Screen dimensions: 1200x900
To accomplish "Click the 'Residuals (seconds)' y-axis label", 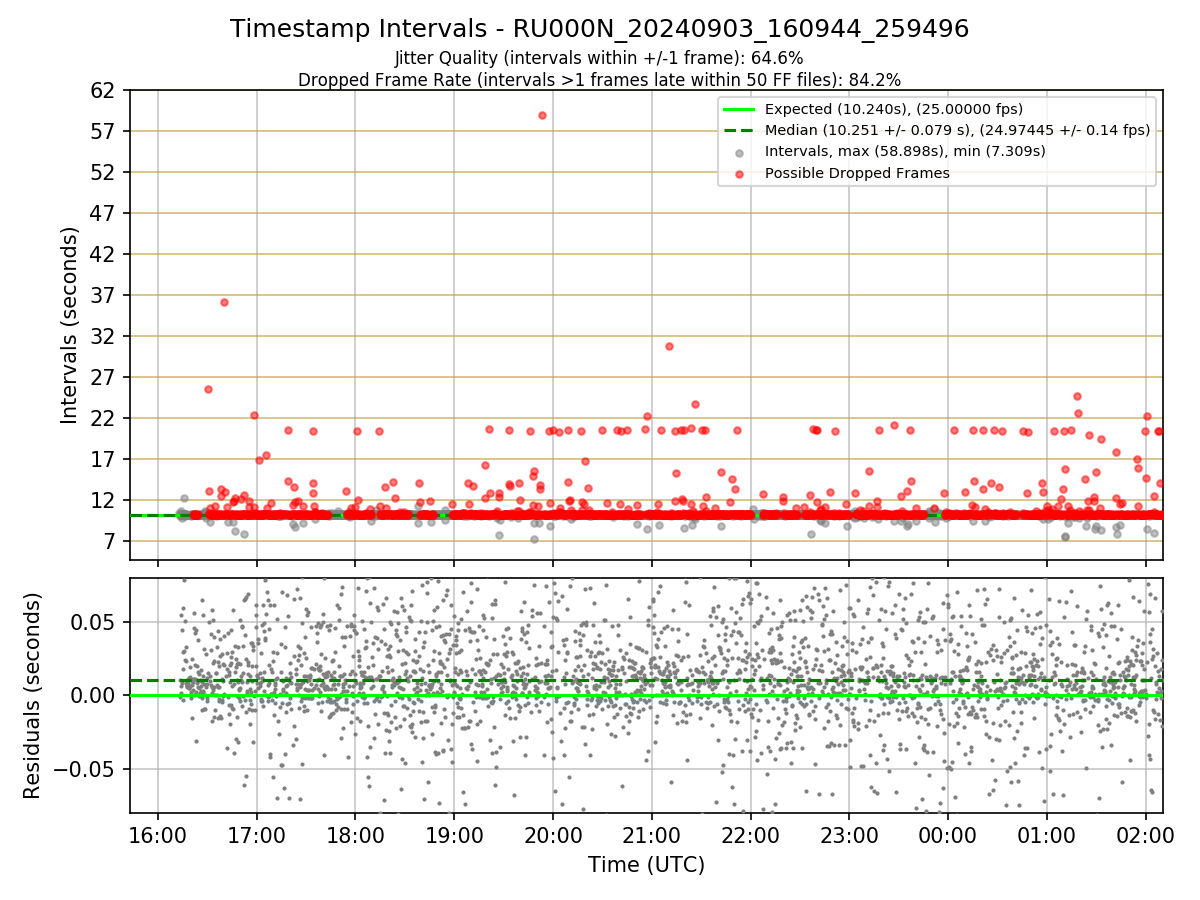I will pos(32,696).
